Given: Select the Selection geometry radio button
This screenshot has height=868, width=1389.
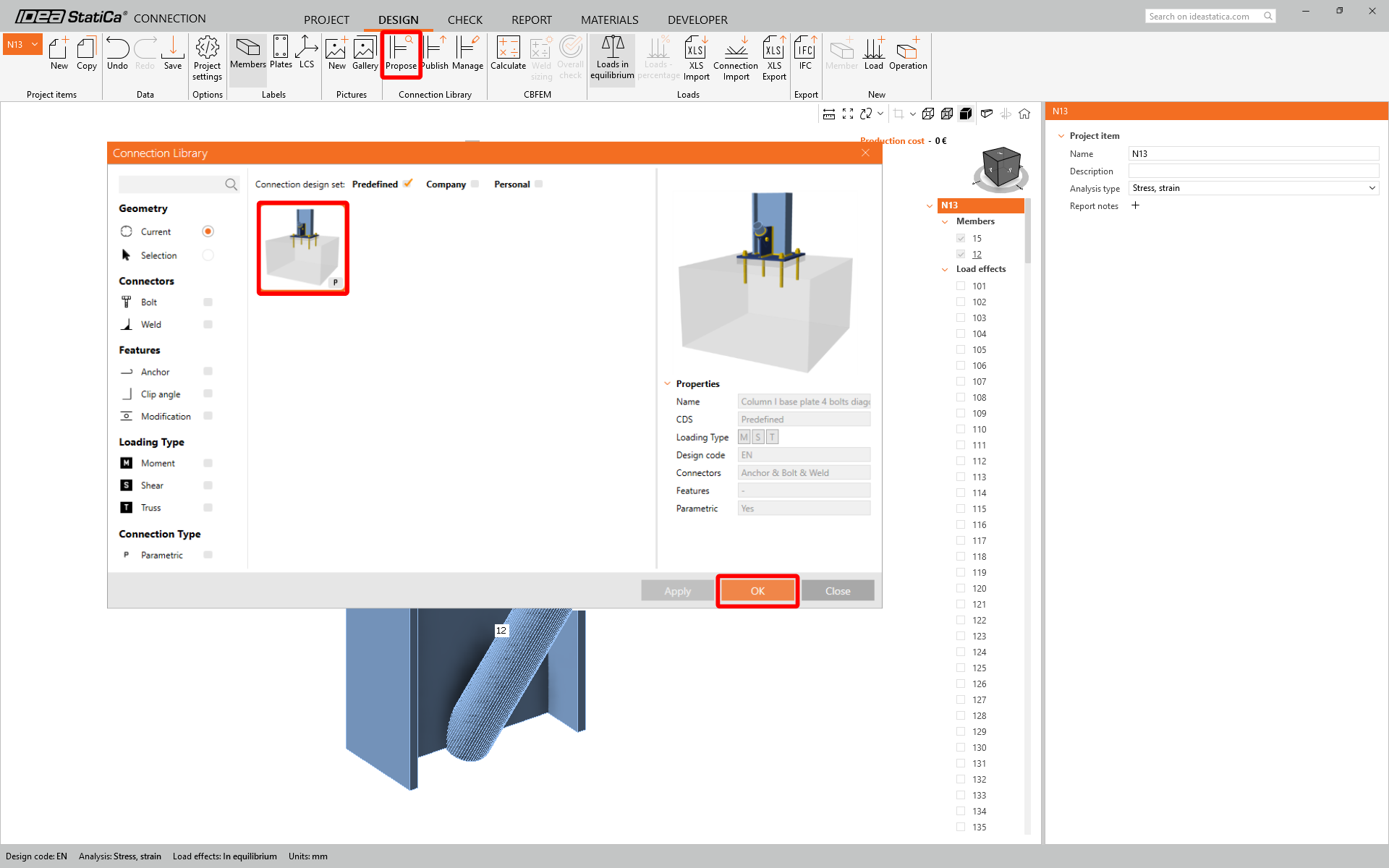Looking at the screenshot, I should 208,255.
